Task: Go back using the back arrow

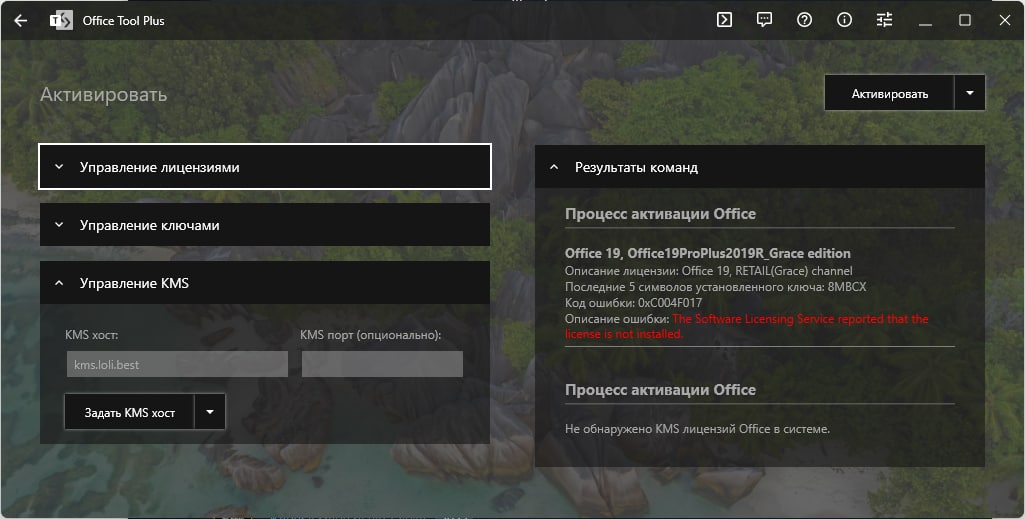Action: (20, 20)
